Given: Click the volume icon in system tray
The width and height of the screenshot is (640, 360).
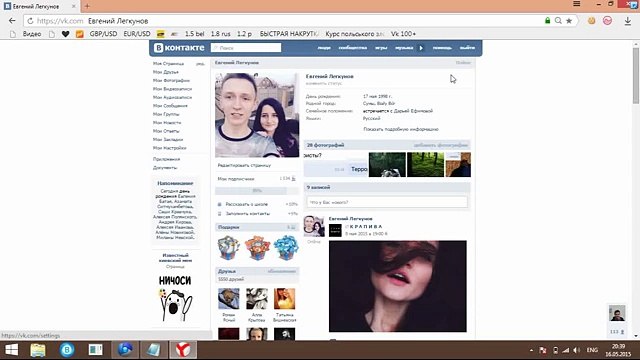Looking at the screenshot, I should (576, 350).
